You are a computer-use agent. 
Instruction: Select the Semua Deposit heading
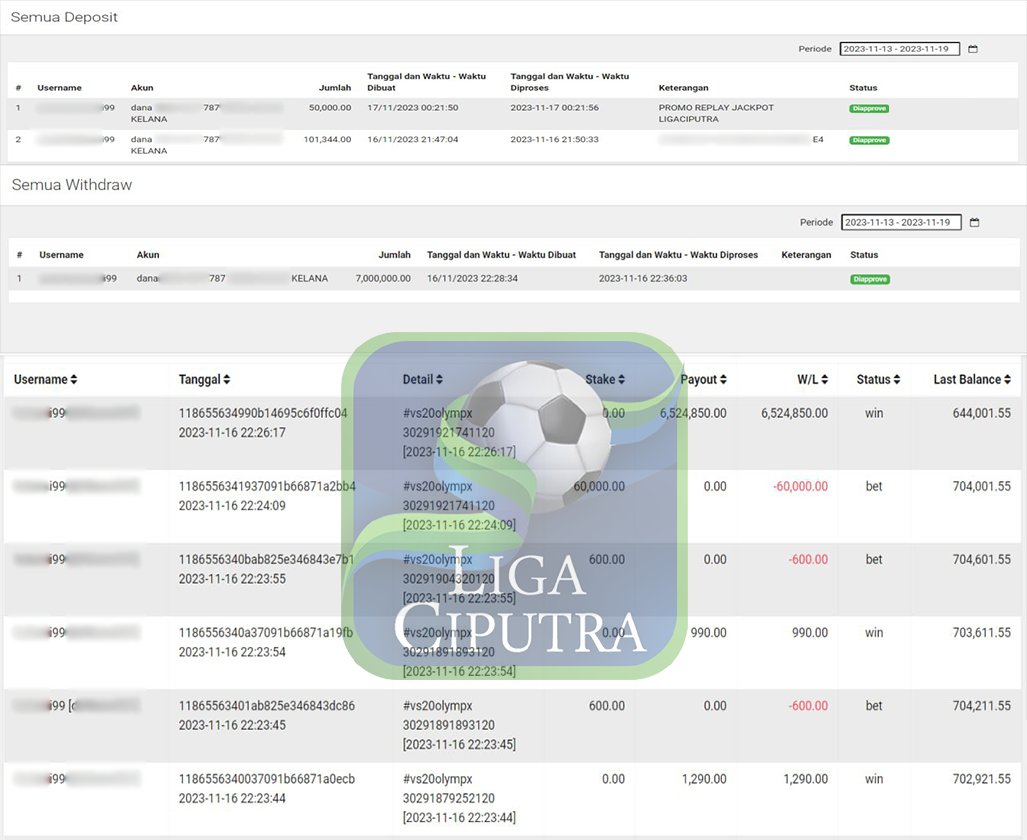64,17
